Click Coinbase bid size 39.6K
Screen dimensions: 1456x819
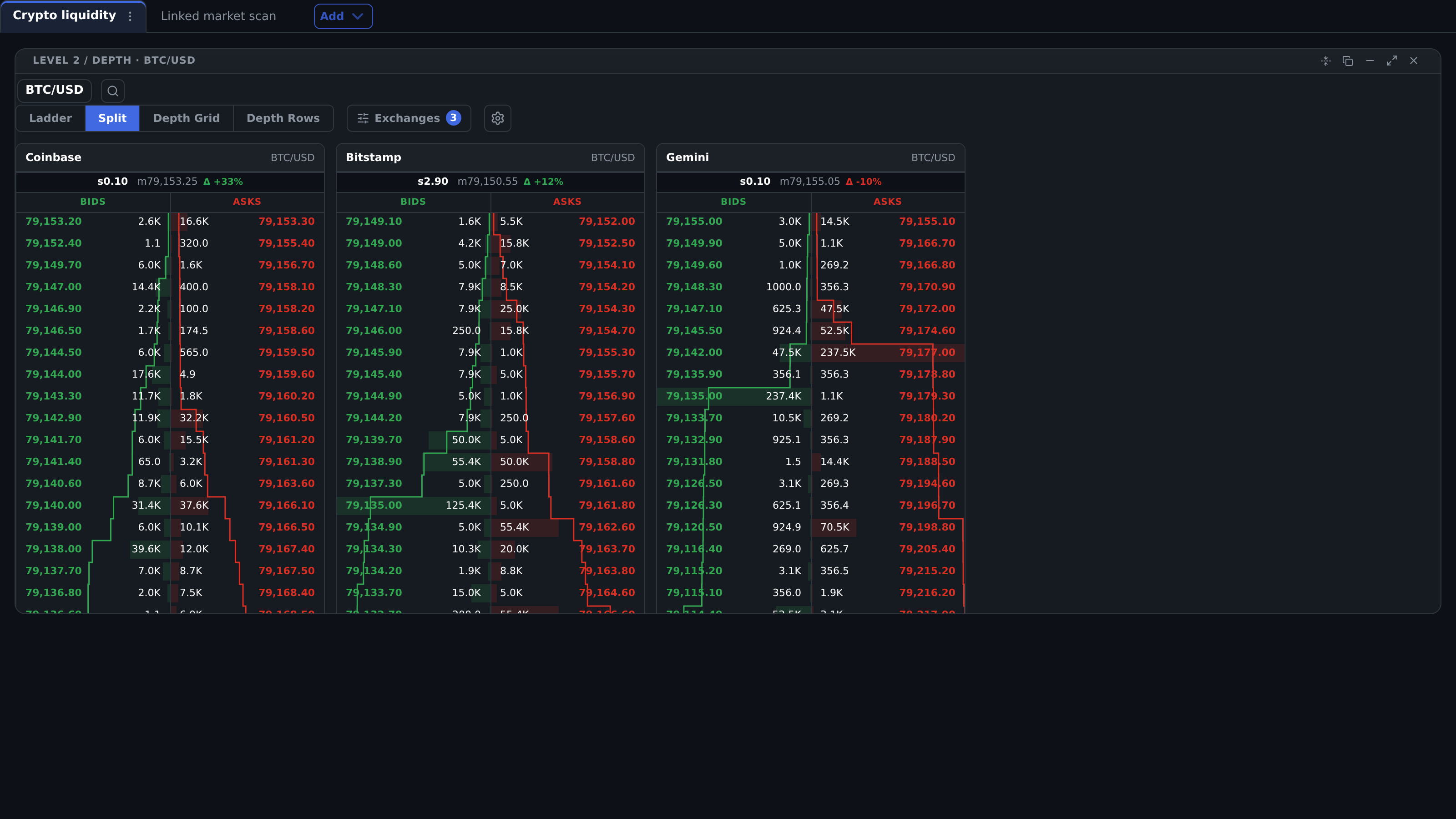point(146,549)
